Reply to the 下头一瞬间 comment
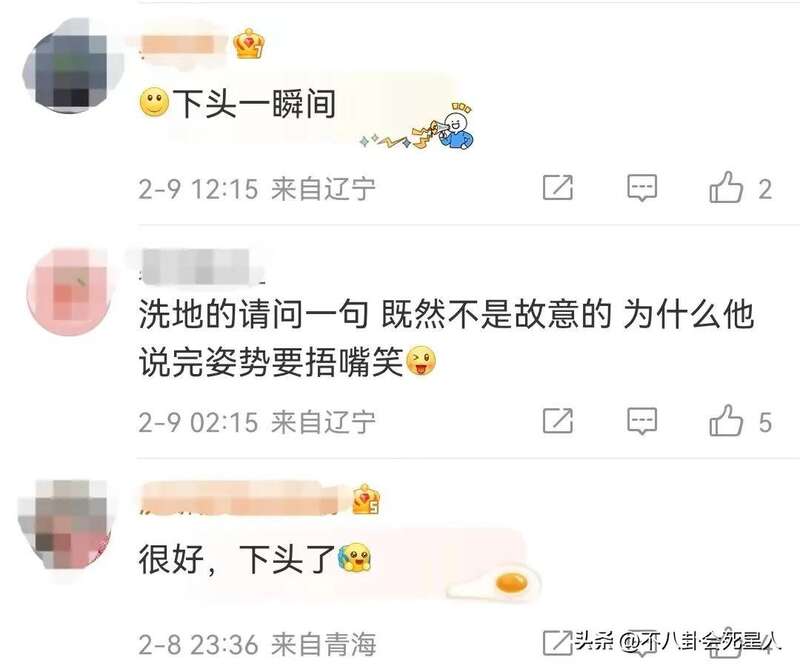Image resolution: width=800 pixels, height=669 pixels. [x=642, y=188]
